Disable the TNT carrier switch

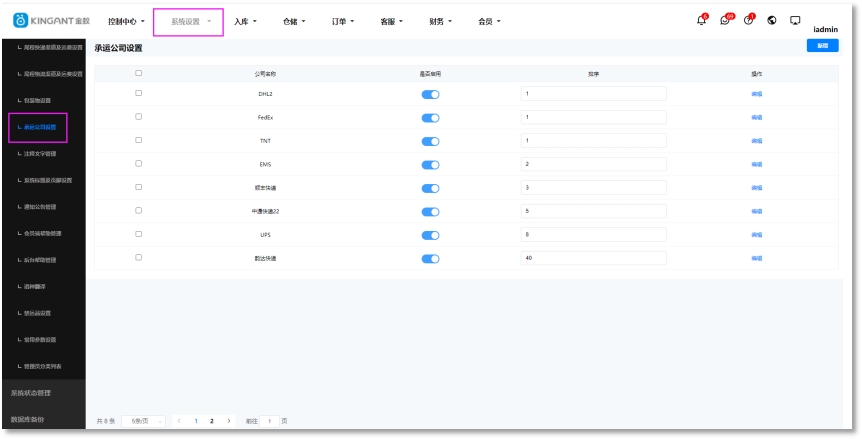click(x=430, y=142)
